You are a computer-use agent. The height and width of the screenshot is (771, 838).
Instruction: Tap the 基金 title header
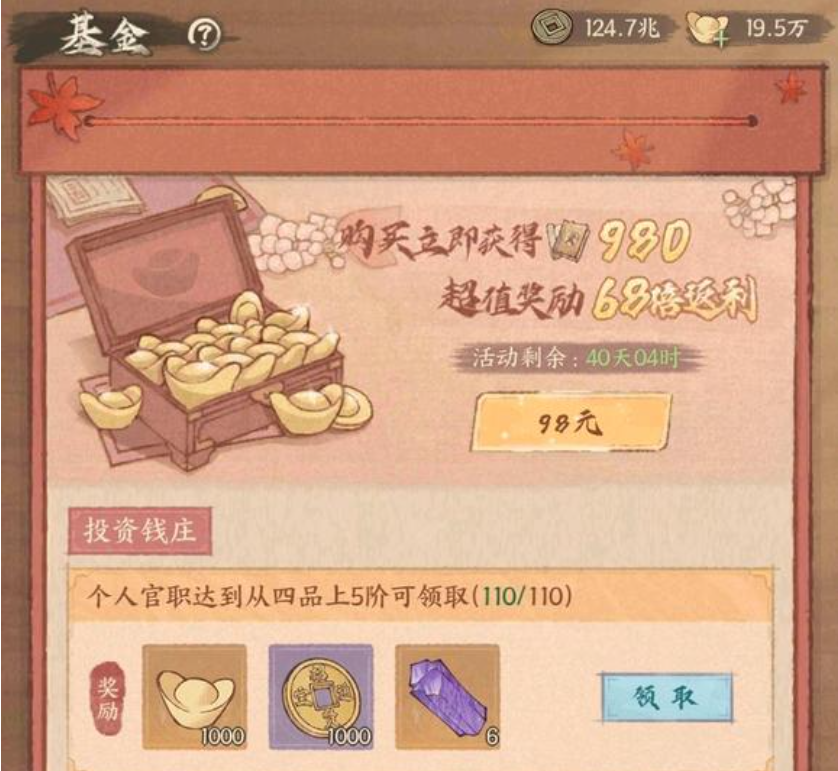105,35
